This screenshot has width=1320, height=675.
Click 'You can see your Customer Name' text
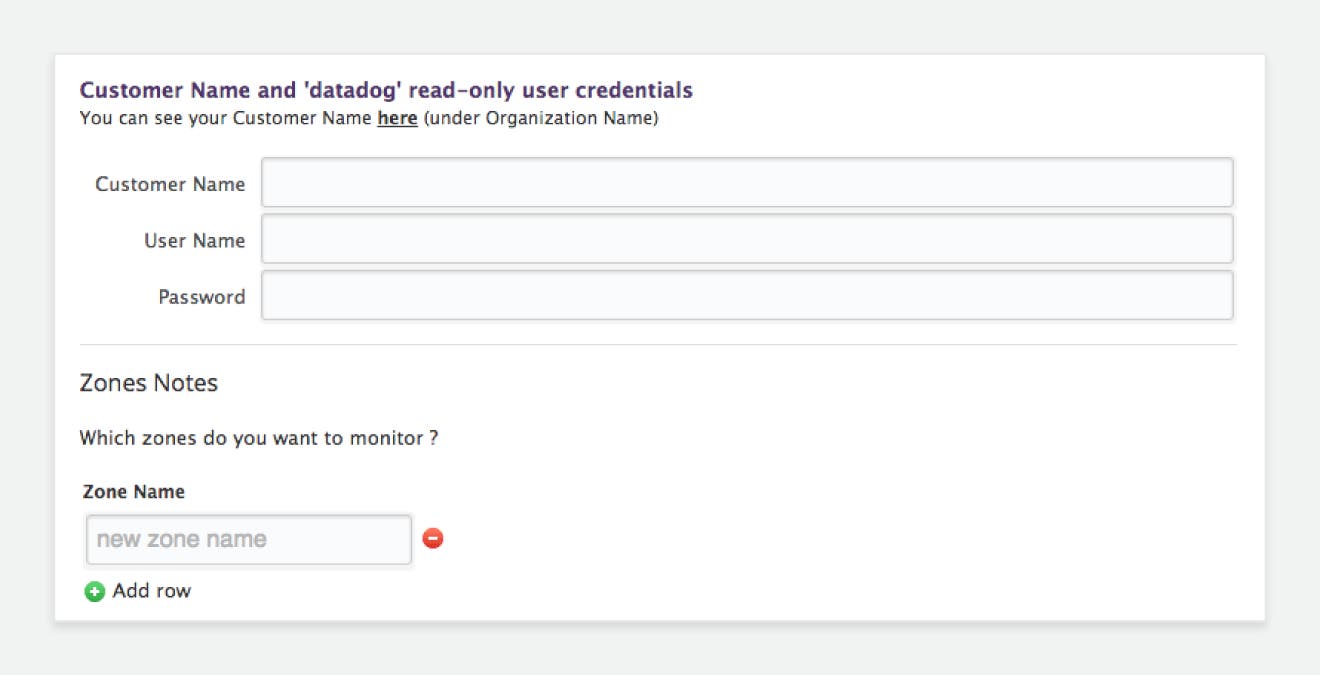coord(226,118)
